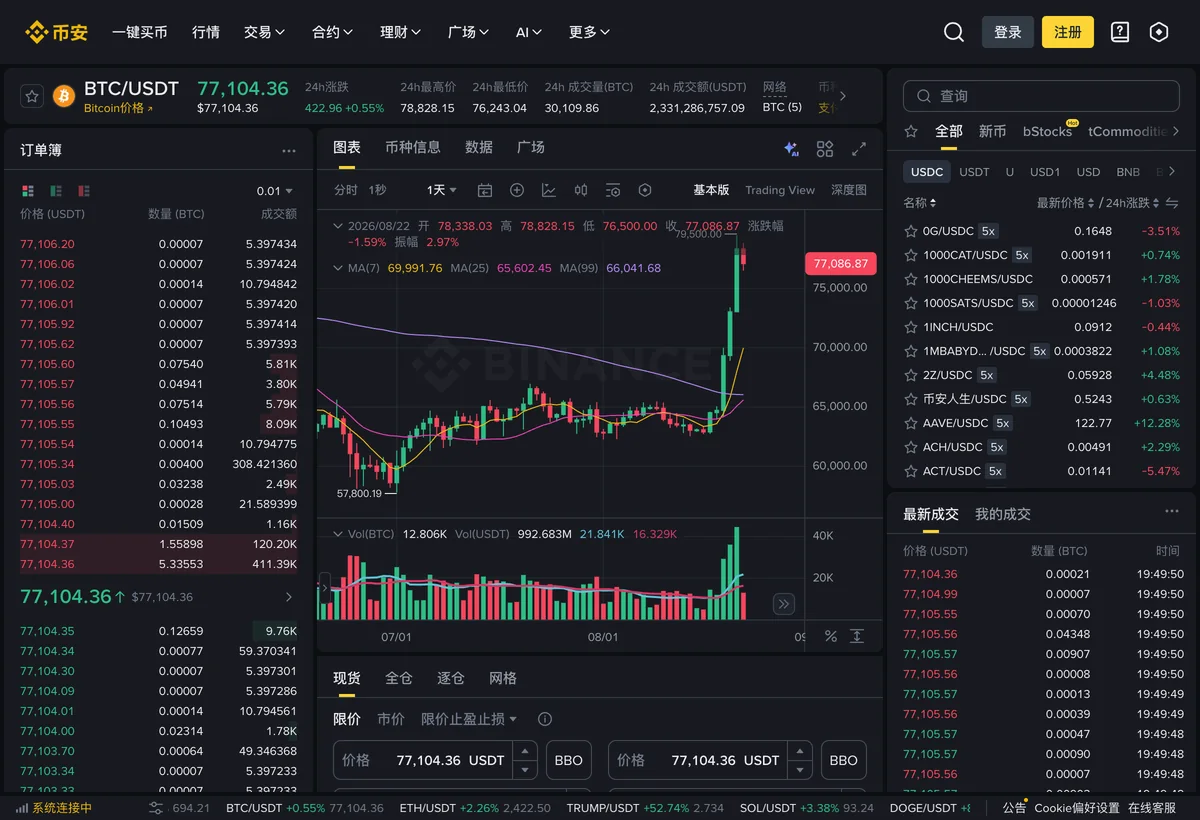Open the 更多 menu dropdown

590,32
